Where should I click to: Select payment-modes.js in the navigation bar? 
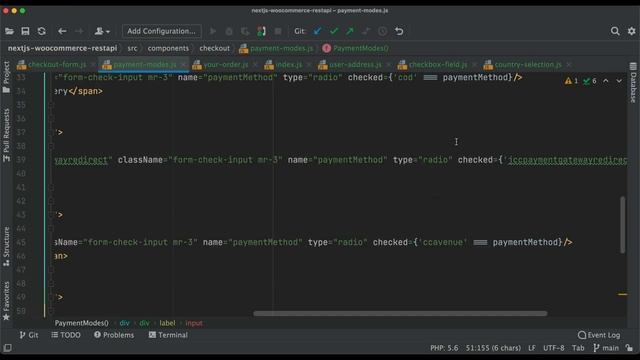click(x=276, y=48)
